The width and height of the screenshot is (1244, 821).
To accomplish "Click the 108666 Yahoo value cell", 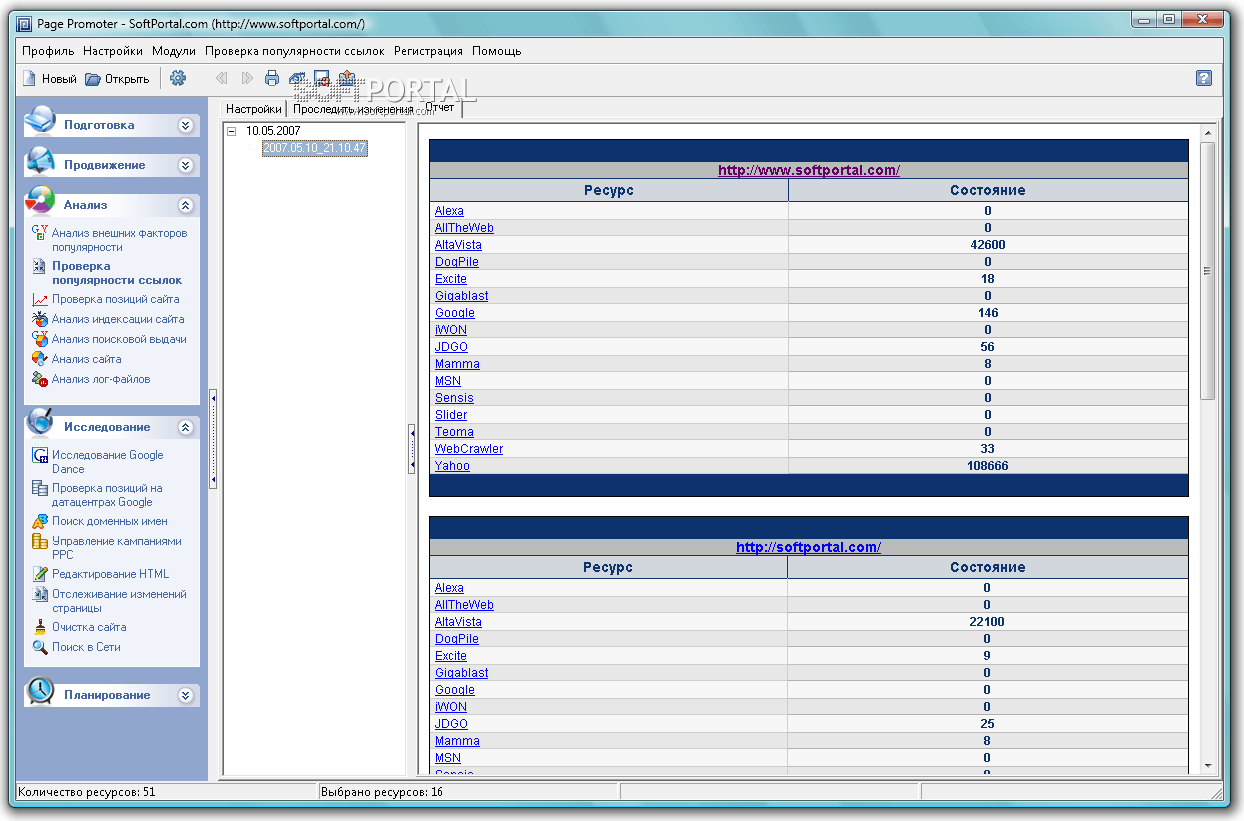I will point(988,466).
